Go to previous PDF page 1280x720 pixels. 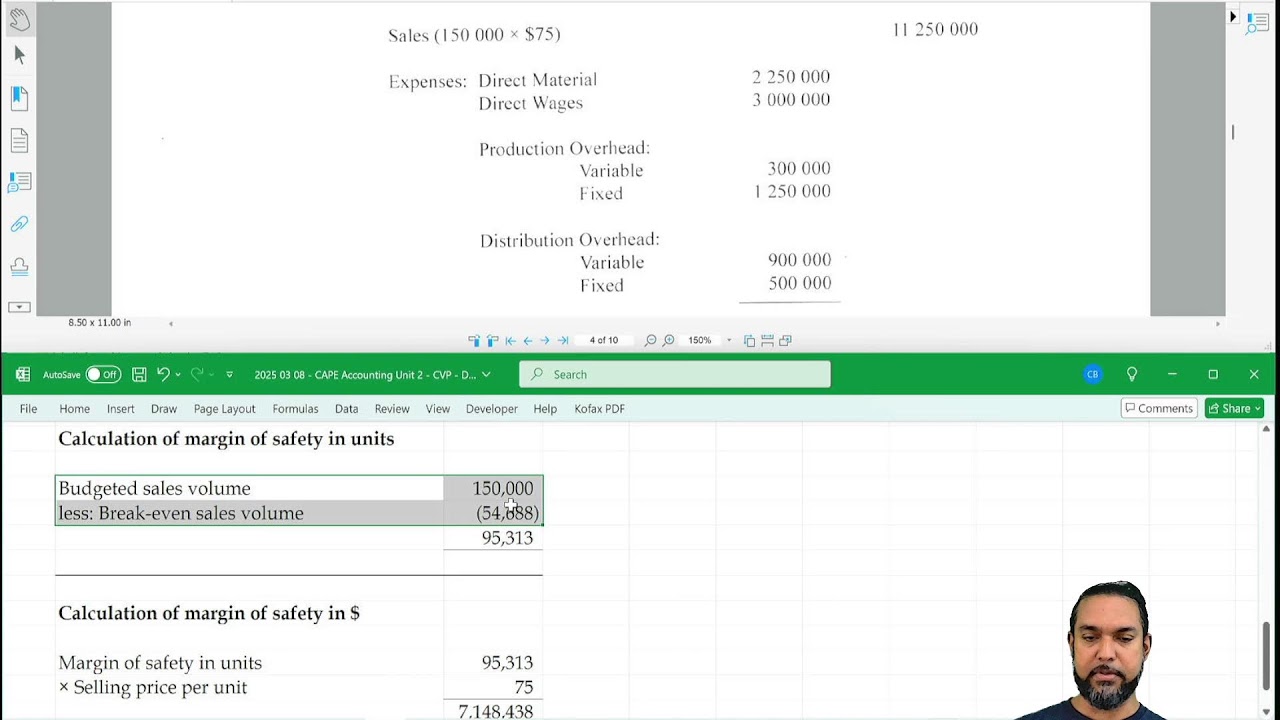(x=527, y=341)
